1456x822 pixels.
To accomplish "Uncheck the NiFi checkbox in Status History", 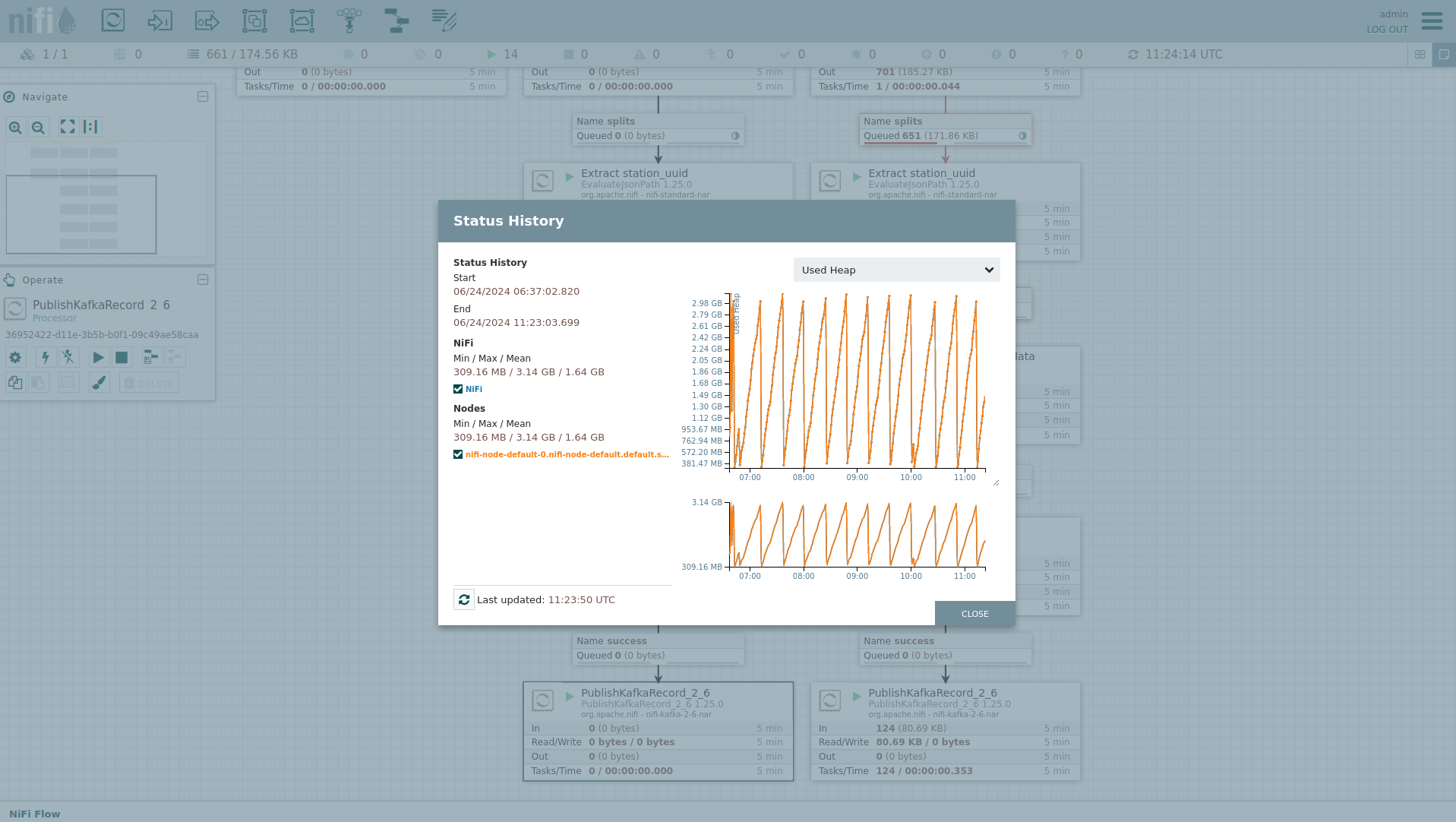I will [458, 389].
